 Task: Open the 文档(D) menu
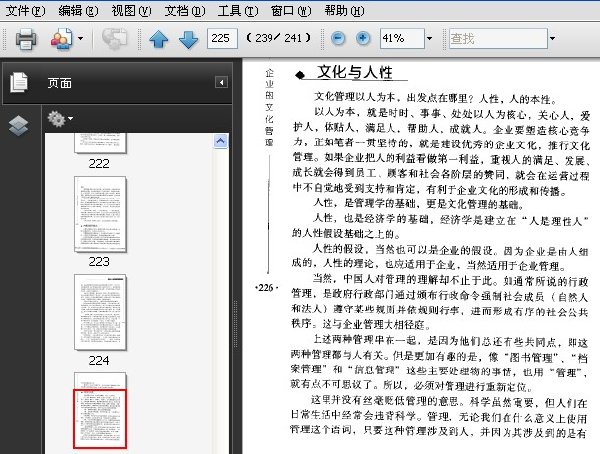[x=184, y=11]
